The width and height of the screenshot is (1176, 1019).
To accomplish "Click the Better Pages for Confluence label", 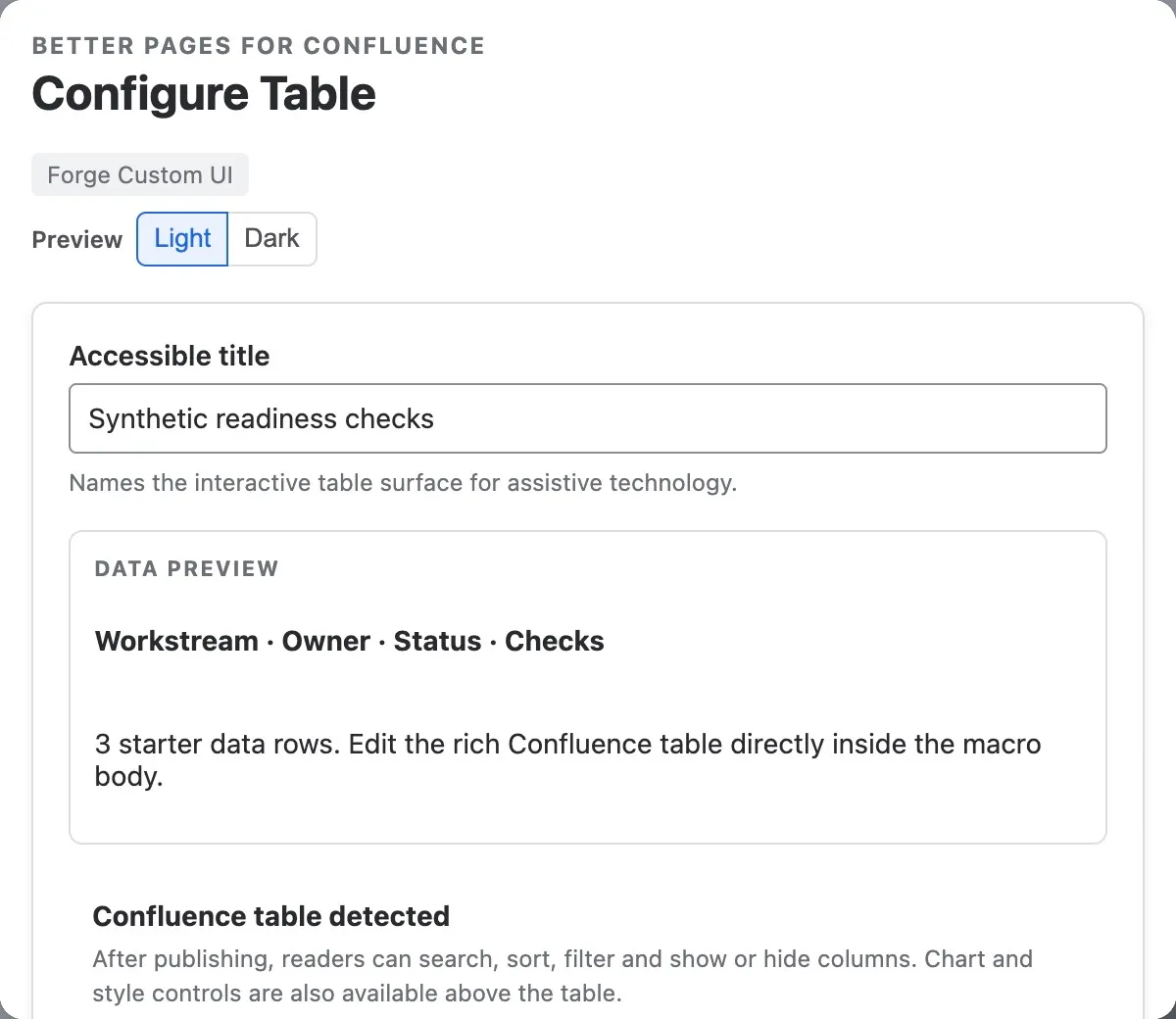I will [259, 46].
